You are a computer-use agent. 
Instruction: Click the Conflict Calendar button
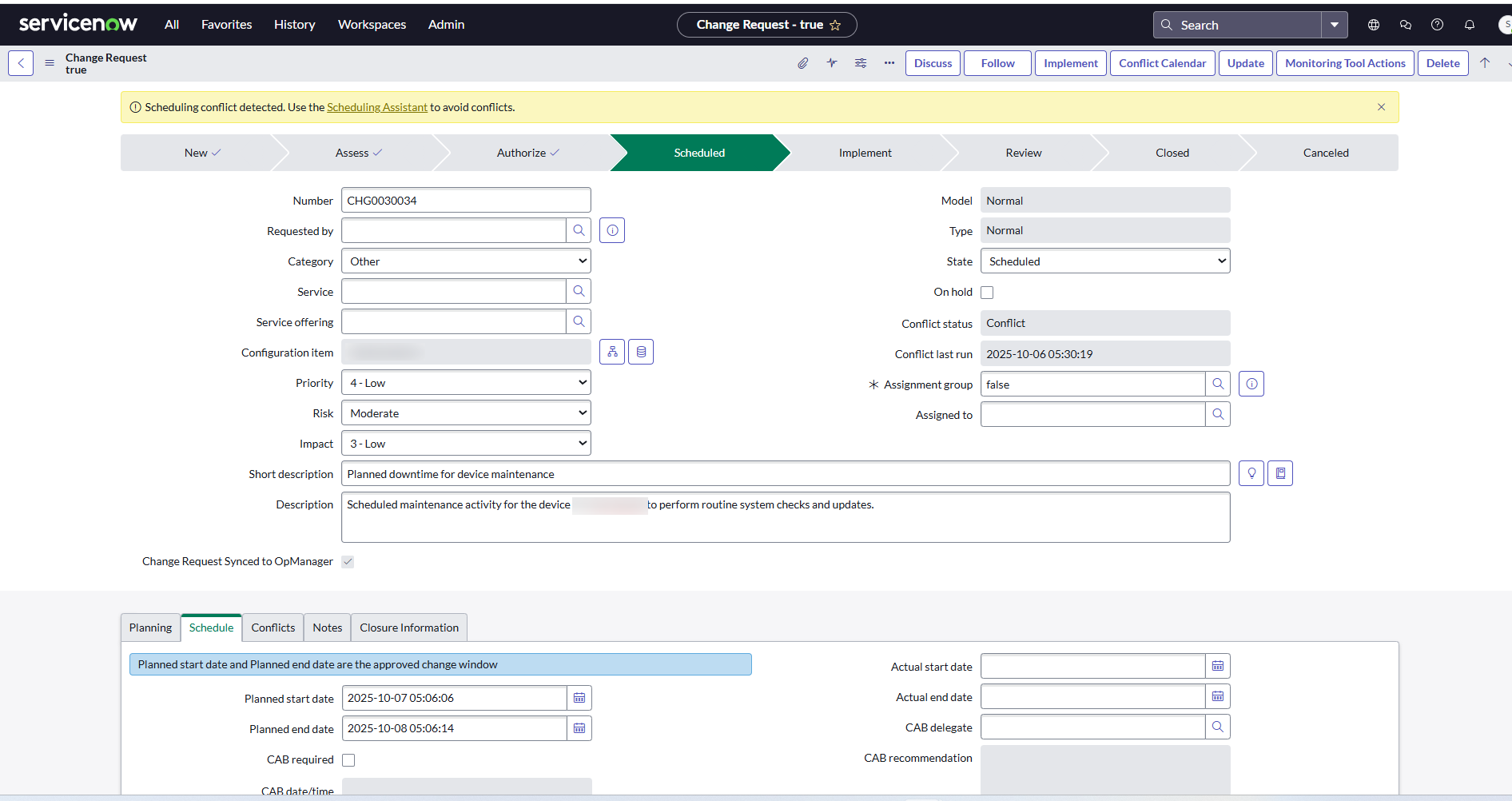click(1162, 63)
